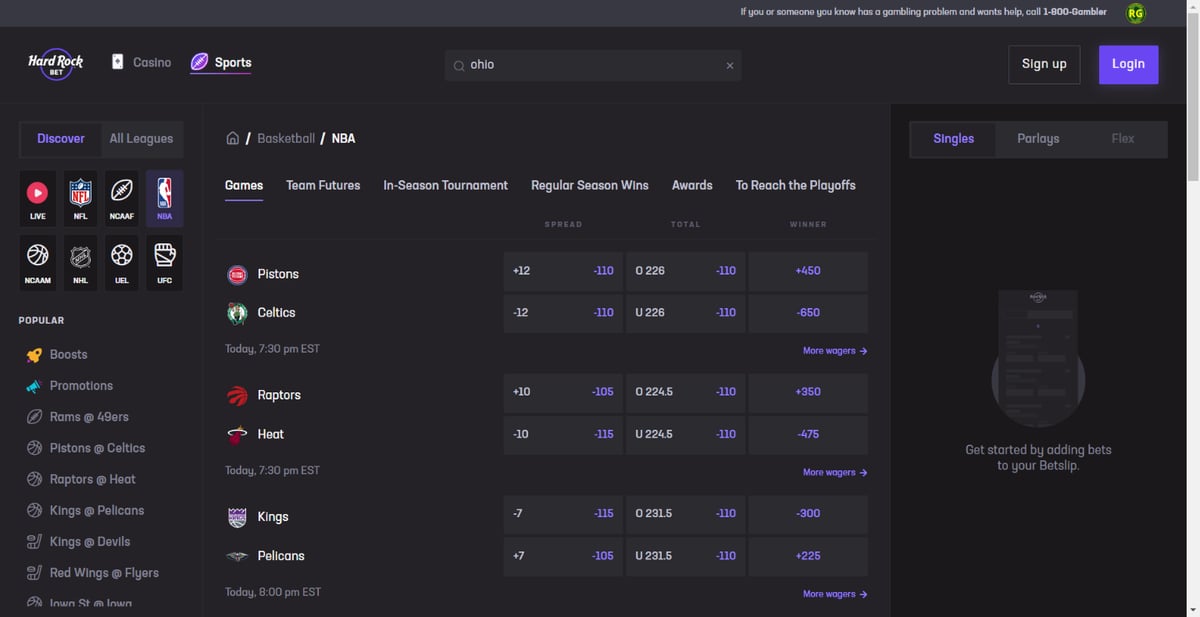Switch to the All Leagues tab
1200x617 pixels.
[x=141, y=139]
